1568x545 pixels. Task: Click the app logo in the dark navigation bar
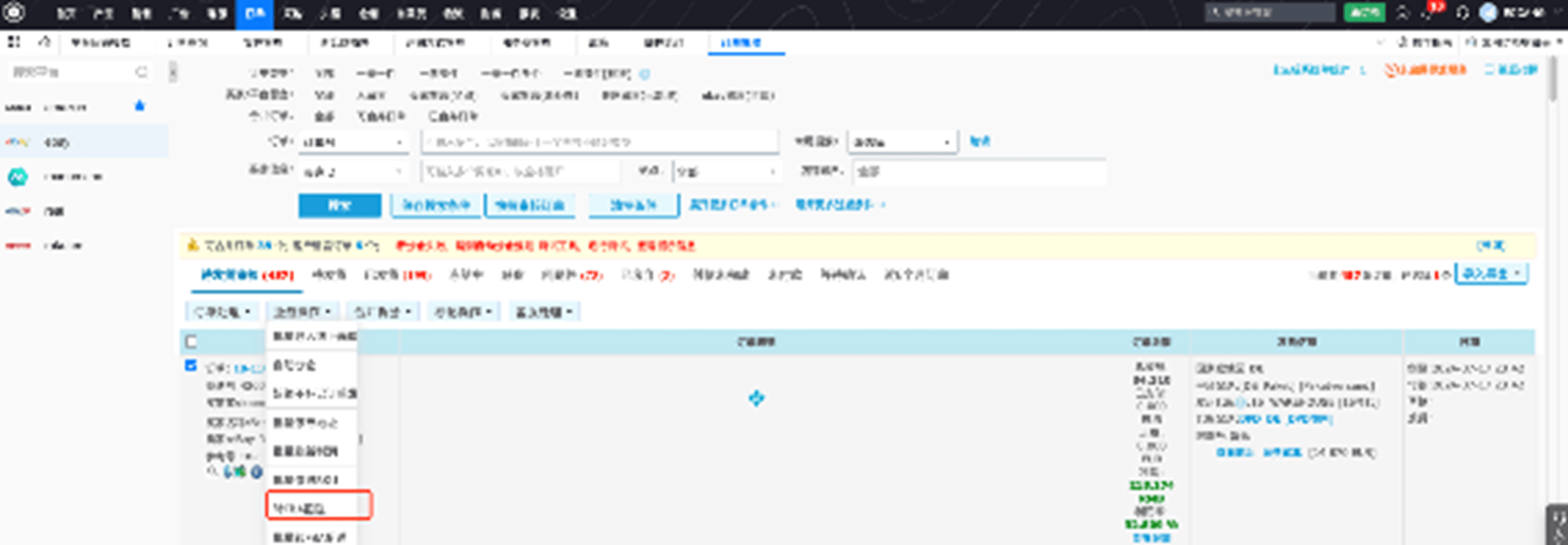pos(13,13)
